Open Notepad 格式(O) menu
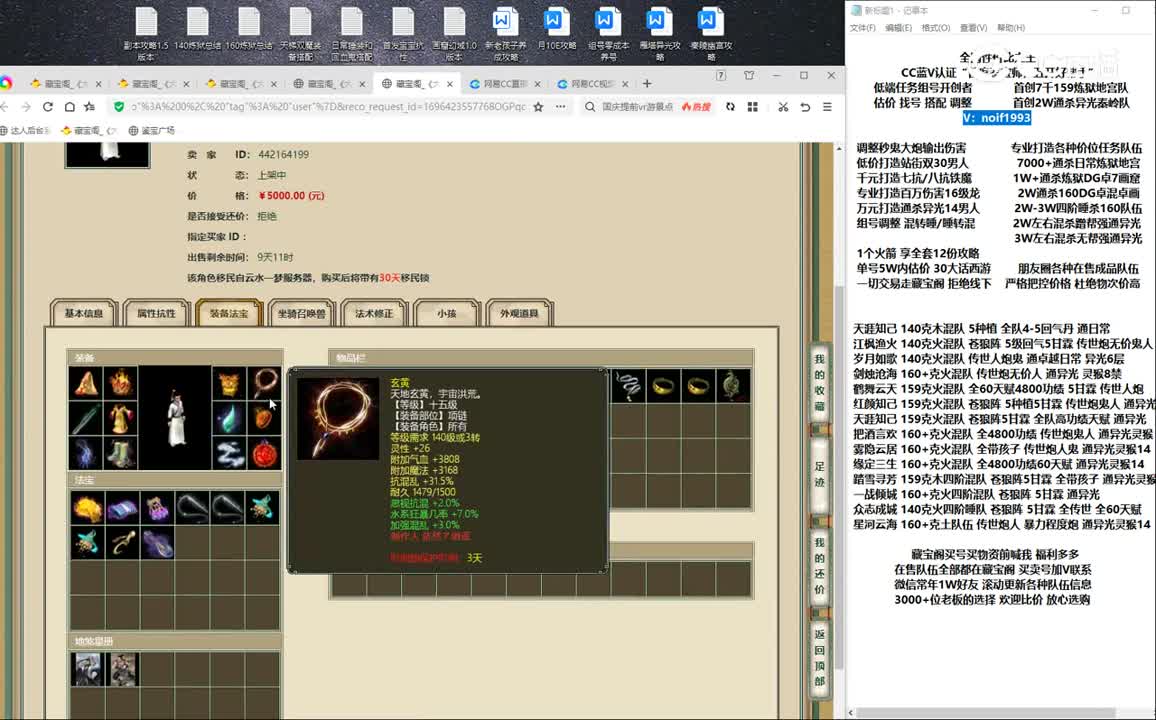Viewport: 1156px width, 720px height. (936, 28)
